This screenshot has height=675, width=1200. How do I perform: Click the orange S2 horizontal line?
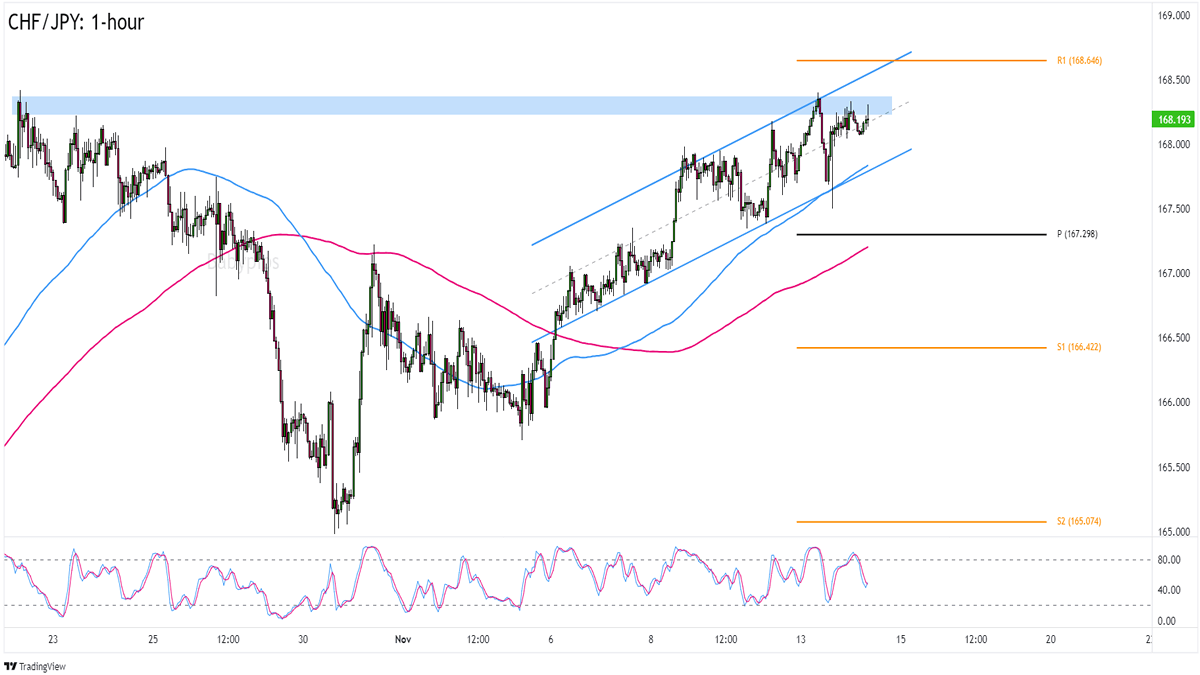(x=920, y=522)
